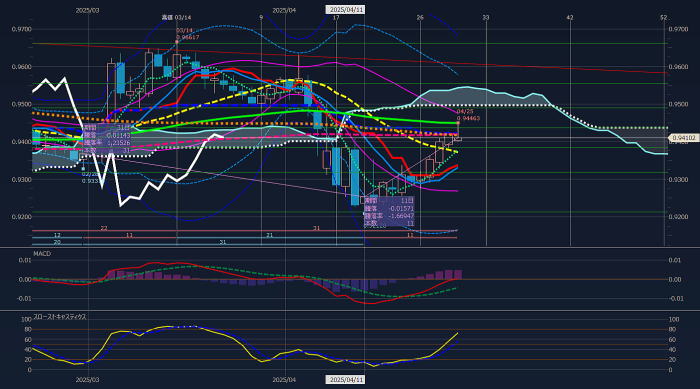Image resolution: width=700 pixels, height=389 pixels.
Task: Click the bar-count label 22 below the candles
Action: [x=104, y=228]
